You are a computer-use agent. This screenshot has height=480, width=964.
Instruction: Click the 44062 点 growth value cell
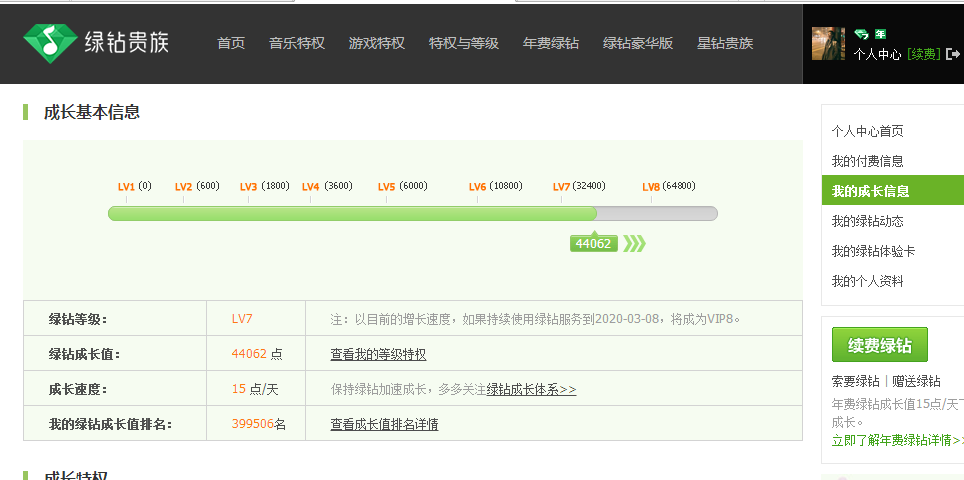coord(257,354)
